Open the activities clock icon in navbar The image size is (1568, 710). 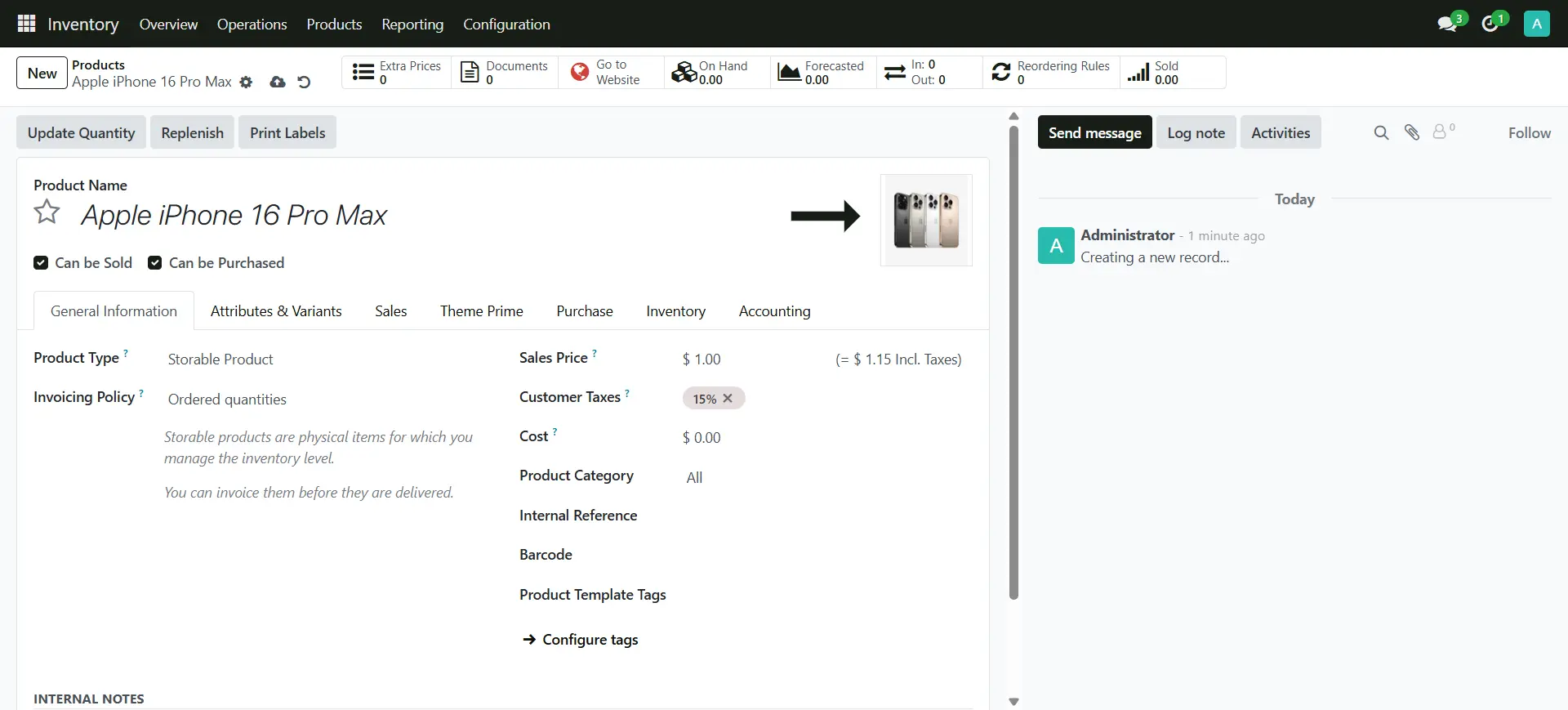click(1490, 24)
